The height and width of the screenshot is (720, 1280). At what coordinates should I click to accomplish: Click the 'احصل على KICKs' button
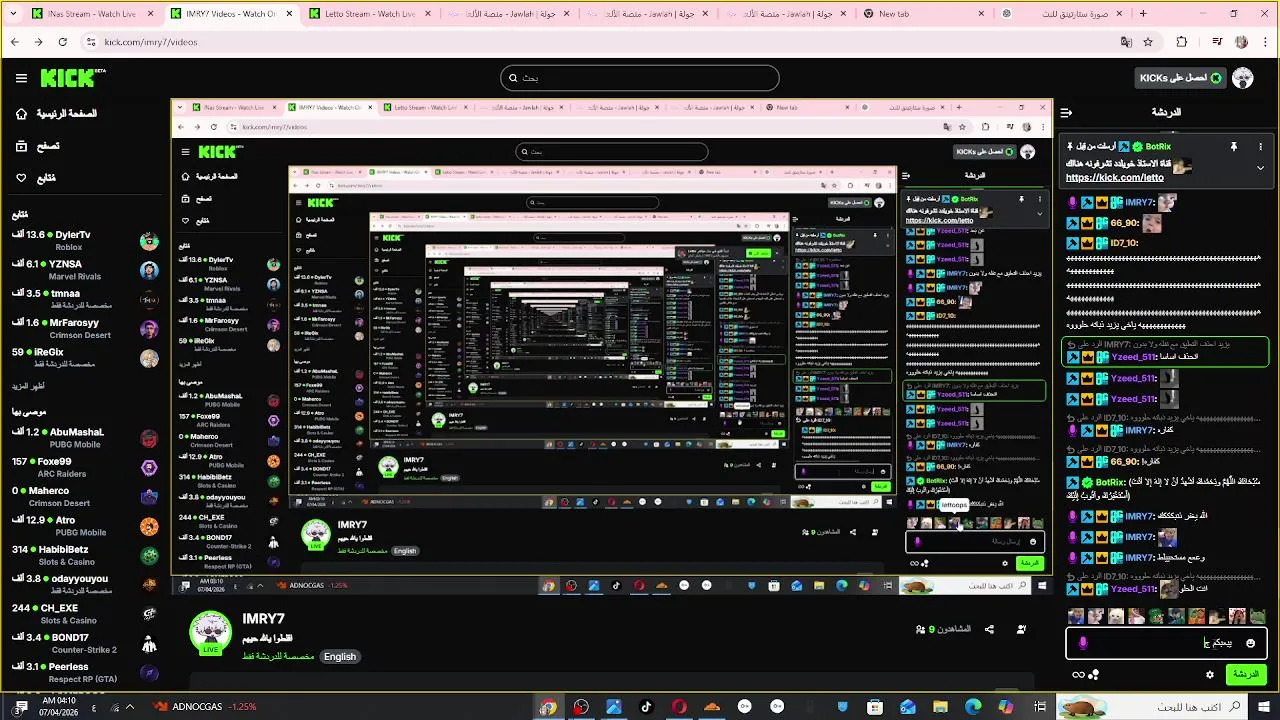(x=1180, y=78)
